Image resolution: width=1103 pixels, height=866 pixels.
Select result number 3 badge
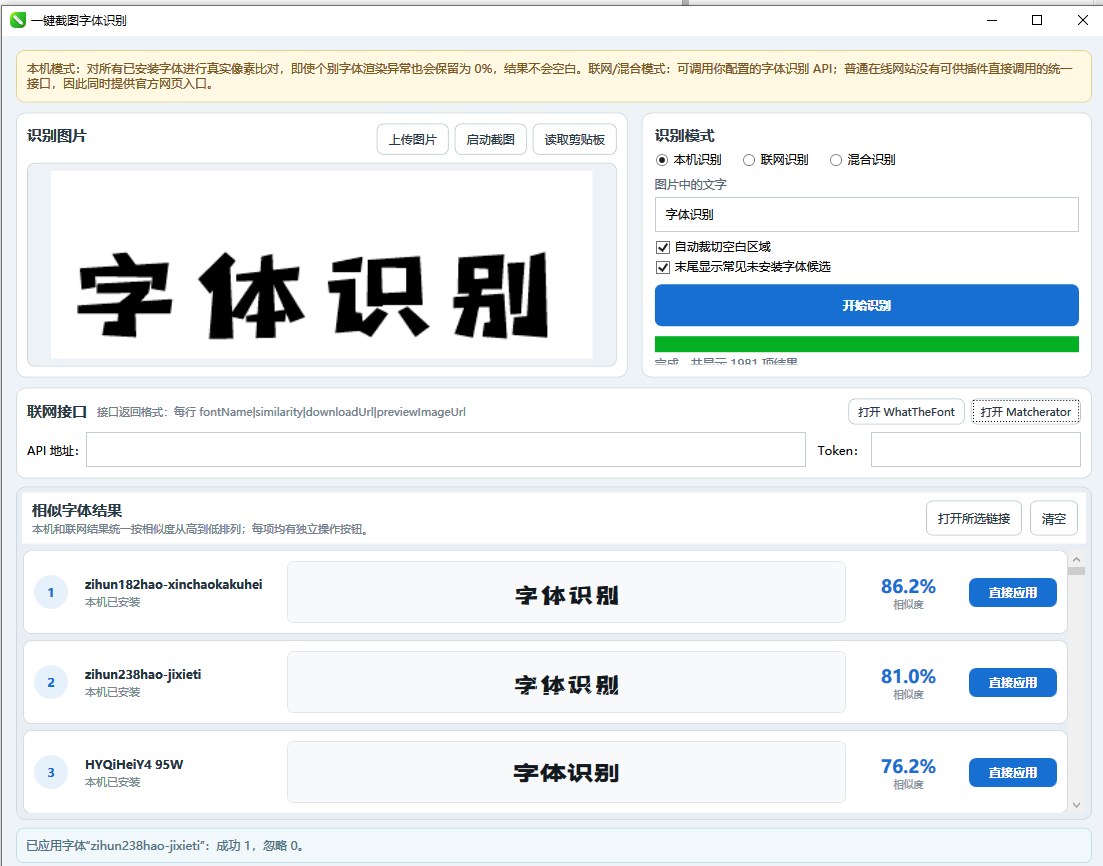pos(51,772)
